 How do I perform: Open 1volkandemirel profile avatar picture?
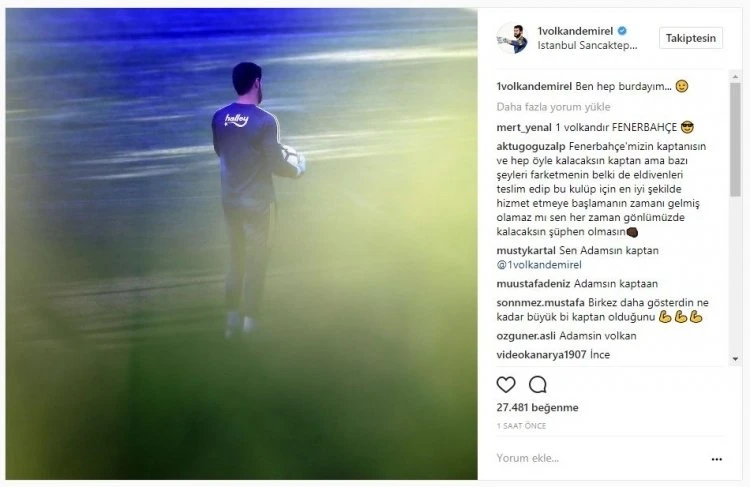[512, 38]
